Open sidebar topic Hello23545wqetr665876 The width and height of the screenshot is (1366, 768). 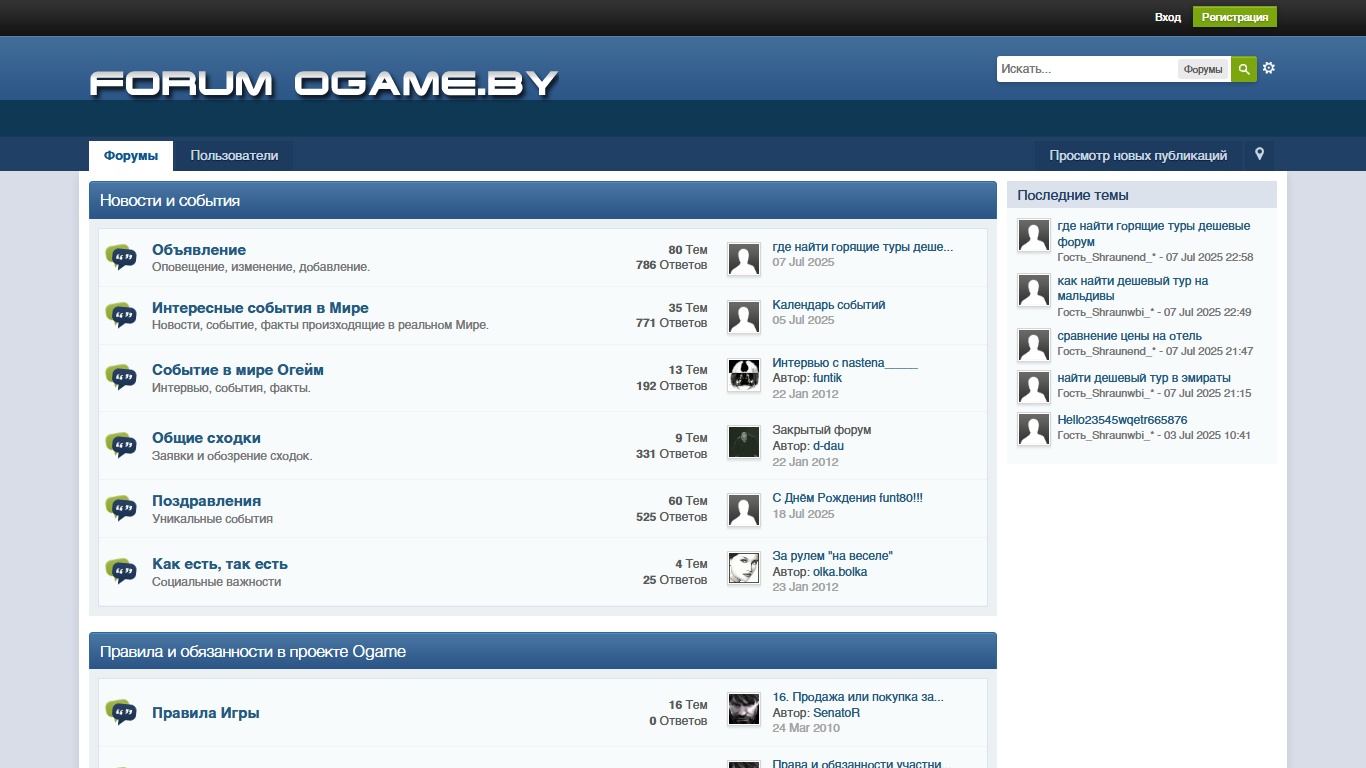point(1123,420)
